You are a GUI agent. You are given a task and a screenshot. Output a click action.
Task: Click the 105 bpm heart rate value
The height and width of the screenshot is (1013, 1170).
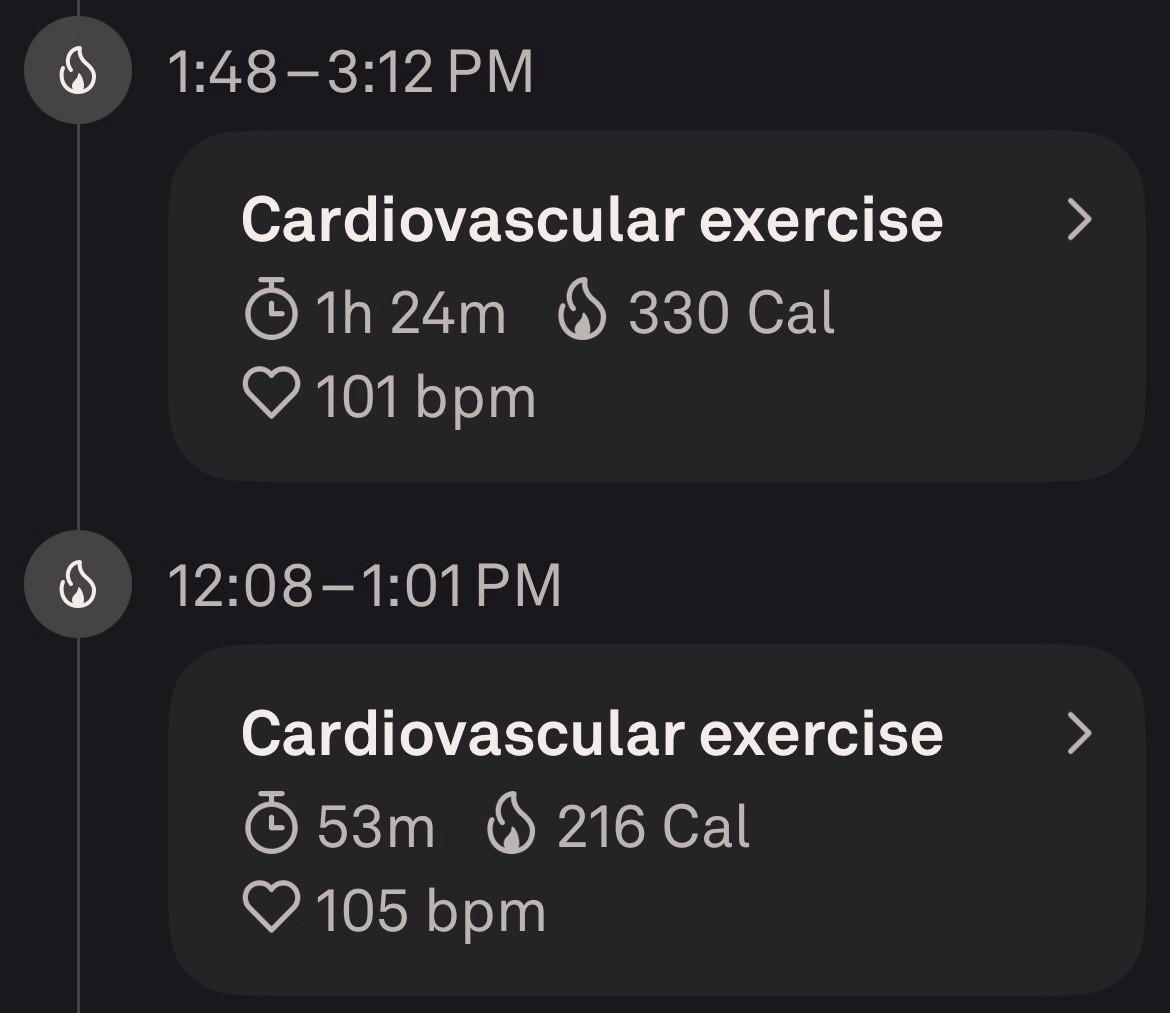point(431,911)
